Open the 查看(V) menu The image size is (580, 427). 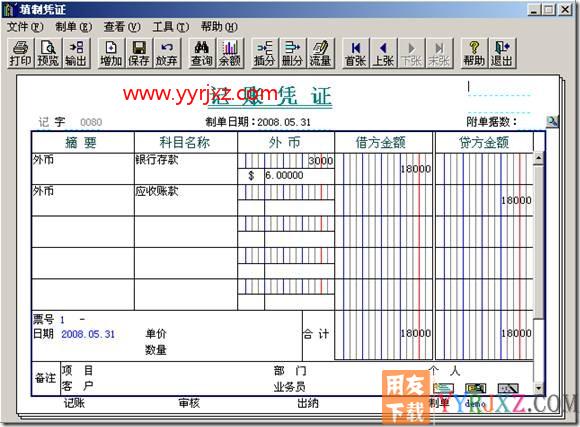point(122,27)
